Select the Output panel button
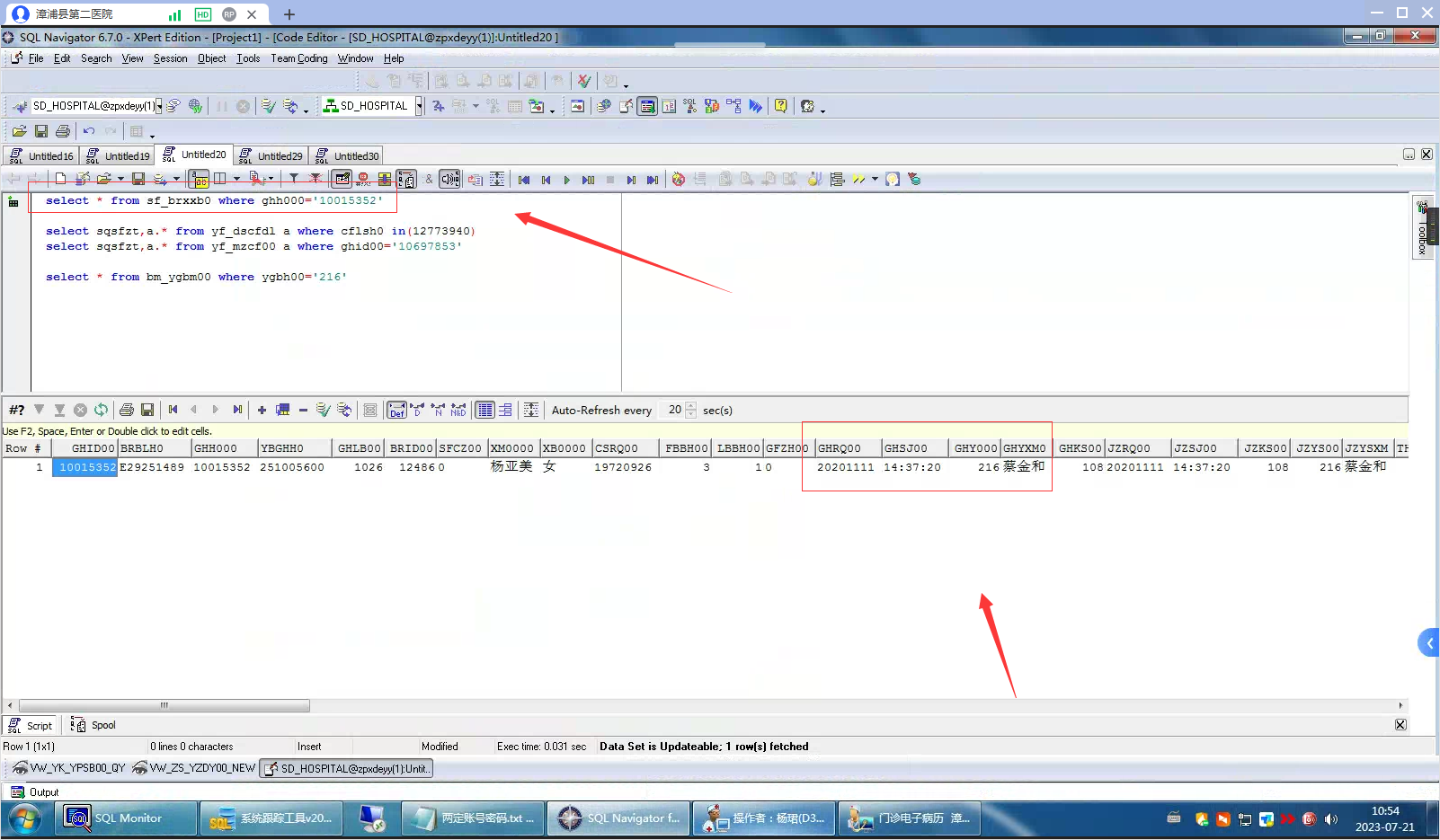Image resolution: width=1440 pixels, height=840 pixels. tap(35, 792)
